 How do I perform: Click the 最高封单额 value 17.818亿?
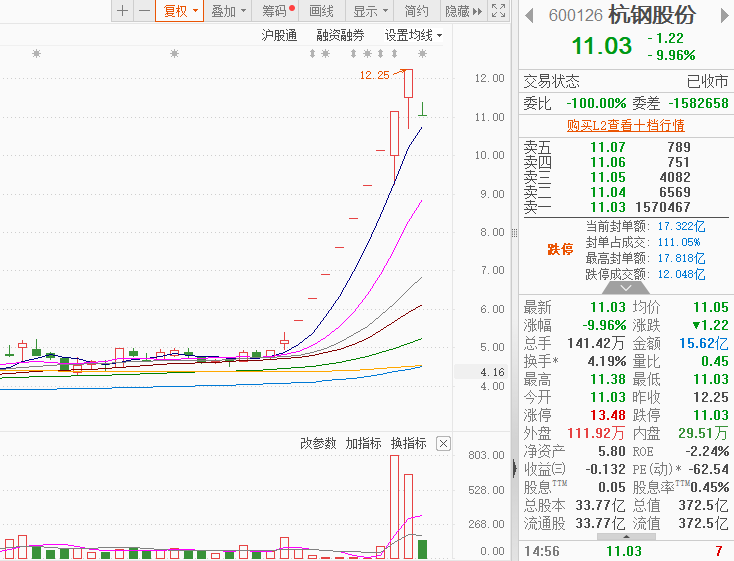[x=681, y=258]
